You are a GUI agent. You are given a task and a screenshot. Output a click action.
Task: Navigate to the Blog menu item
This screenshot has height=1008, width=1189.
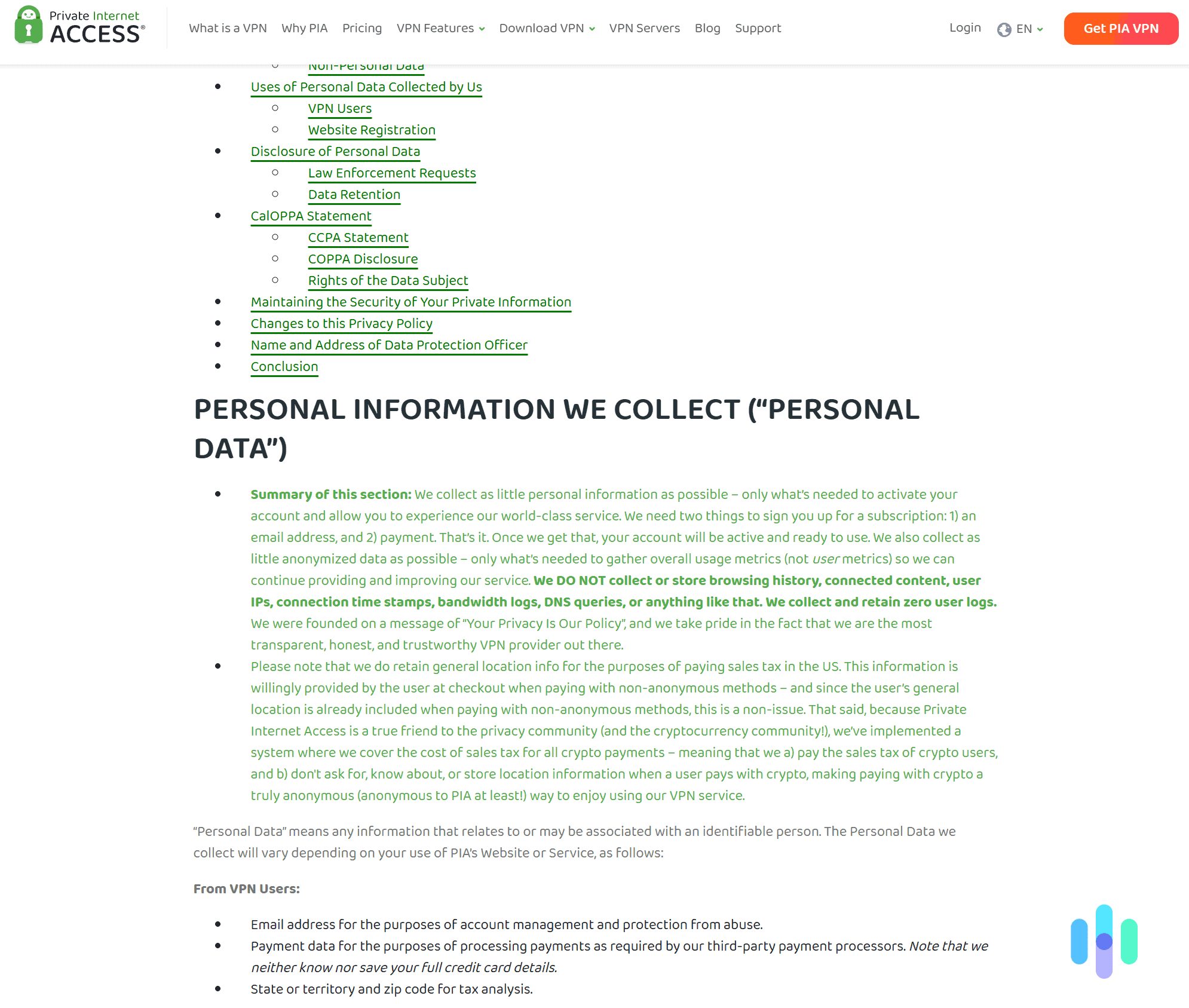point(707,28)
